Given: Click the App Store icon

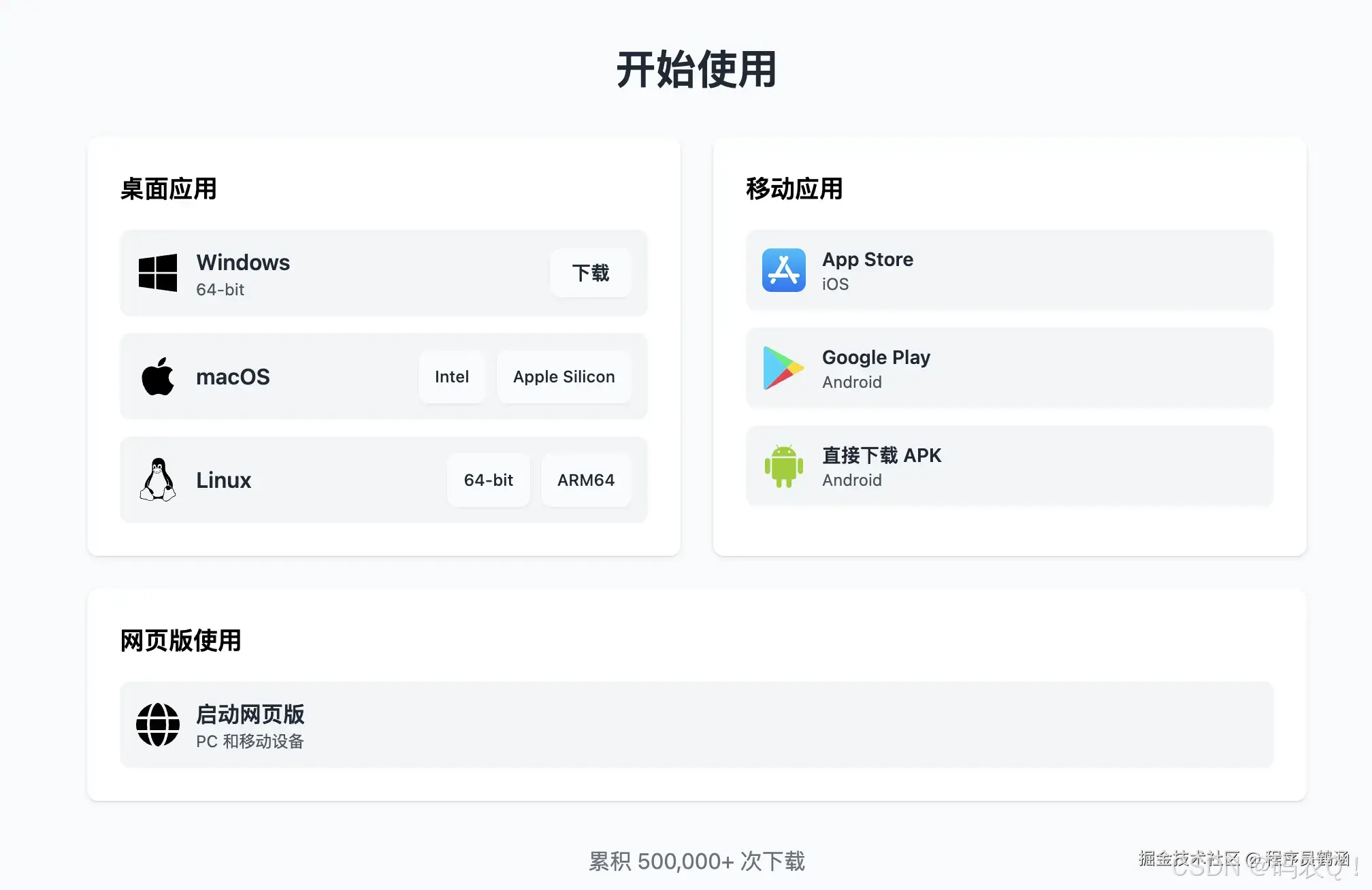Looking at the screenshot, I should coord(783,270).
